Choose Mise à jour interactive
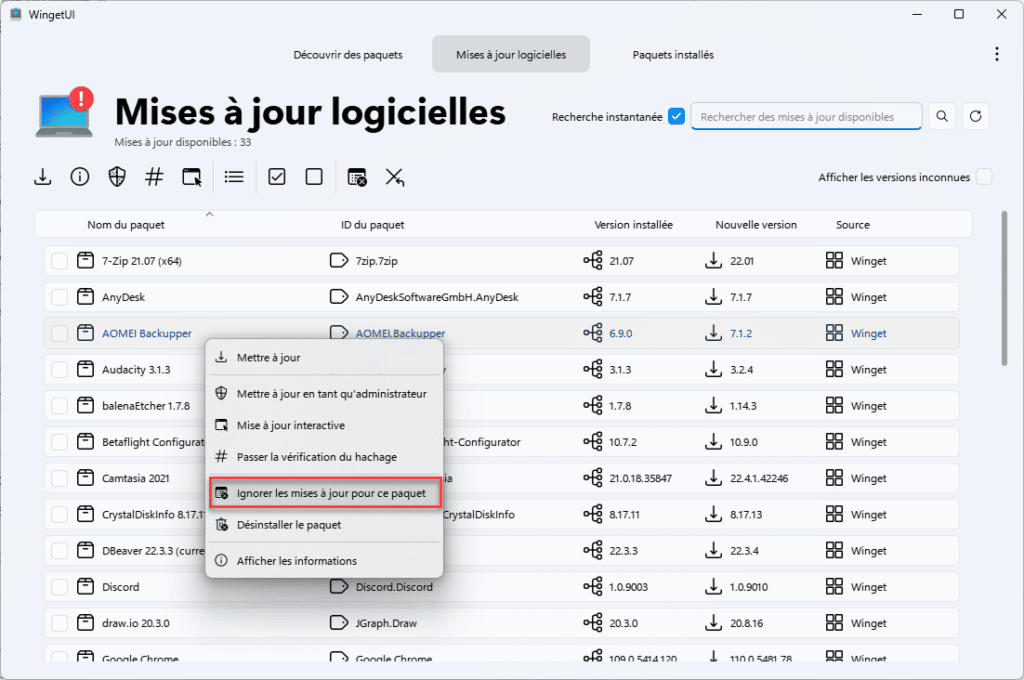Viewport: 1024px width, 680px height. [325, 425]
